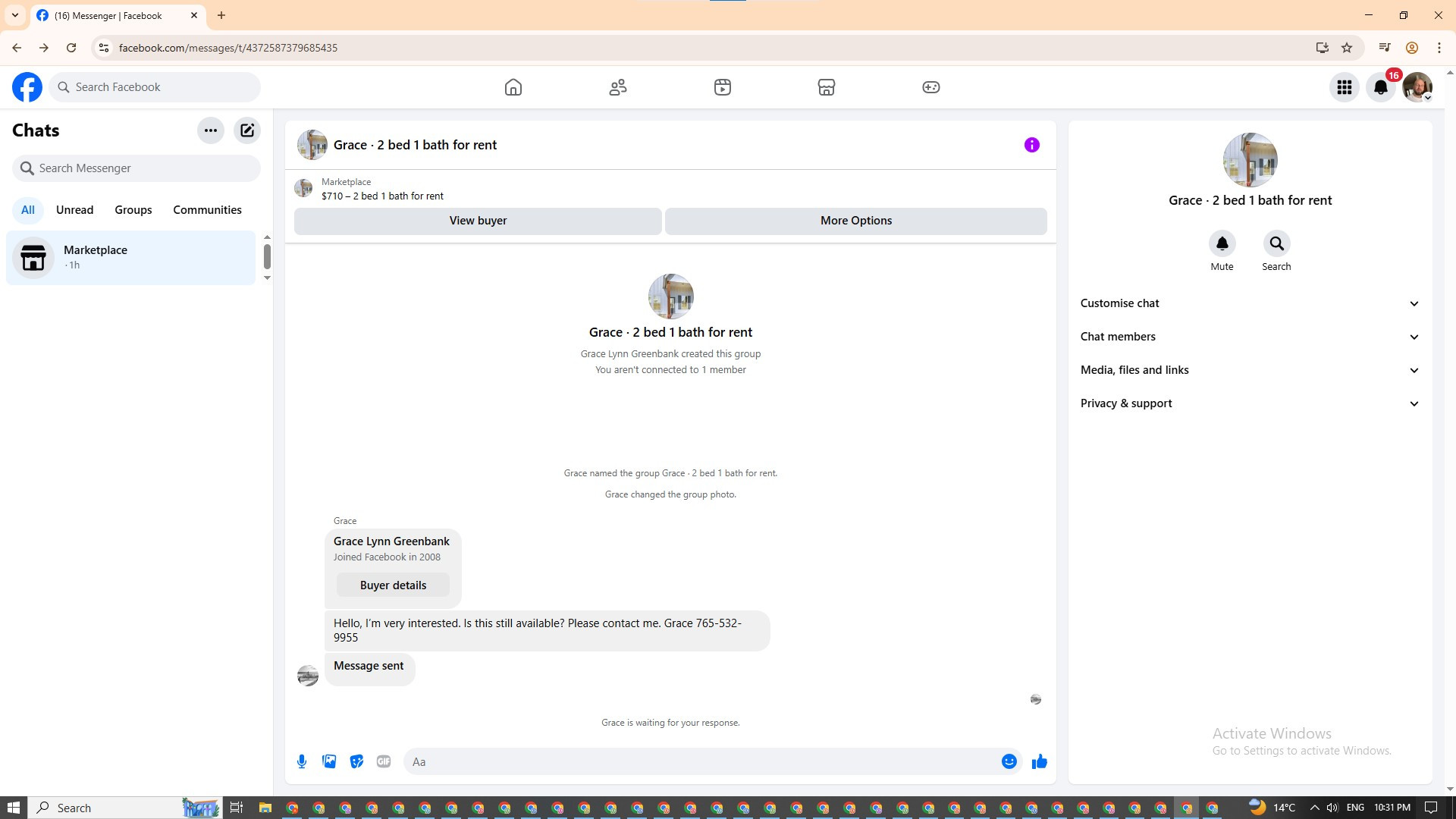Open Task View on the taskbar
Image resolution: width=1456 pixels, height=819 pixels.
click(x=237, y=808)
